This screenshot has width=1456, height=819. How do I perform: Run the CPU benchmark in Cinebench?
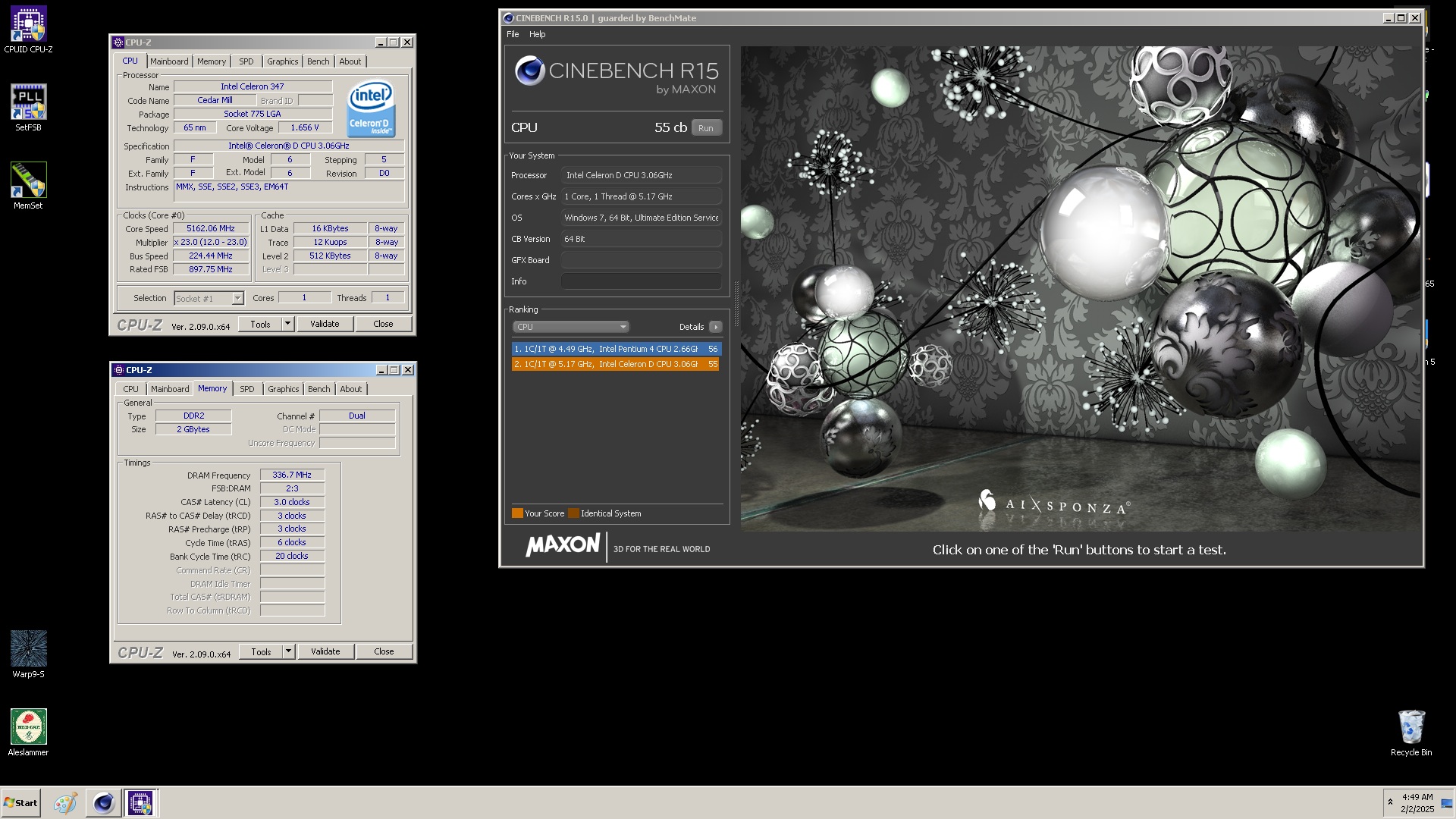(706, 128)
